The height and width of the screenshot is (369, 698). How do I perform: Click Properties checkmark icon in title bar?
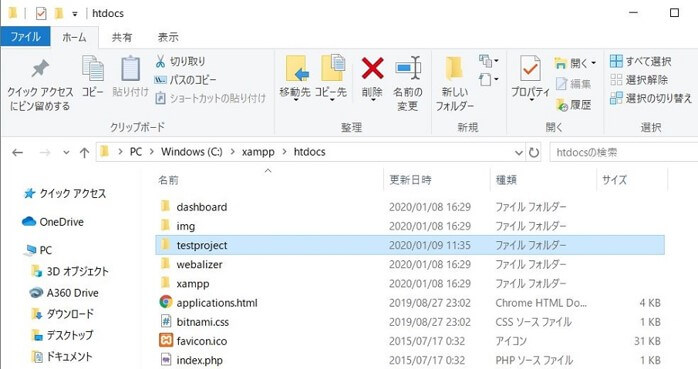[x=41, y=14]
